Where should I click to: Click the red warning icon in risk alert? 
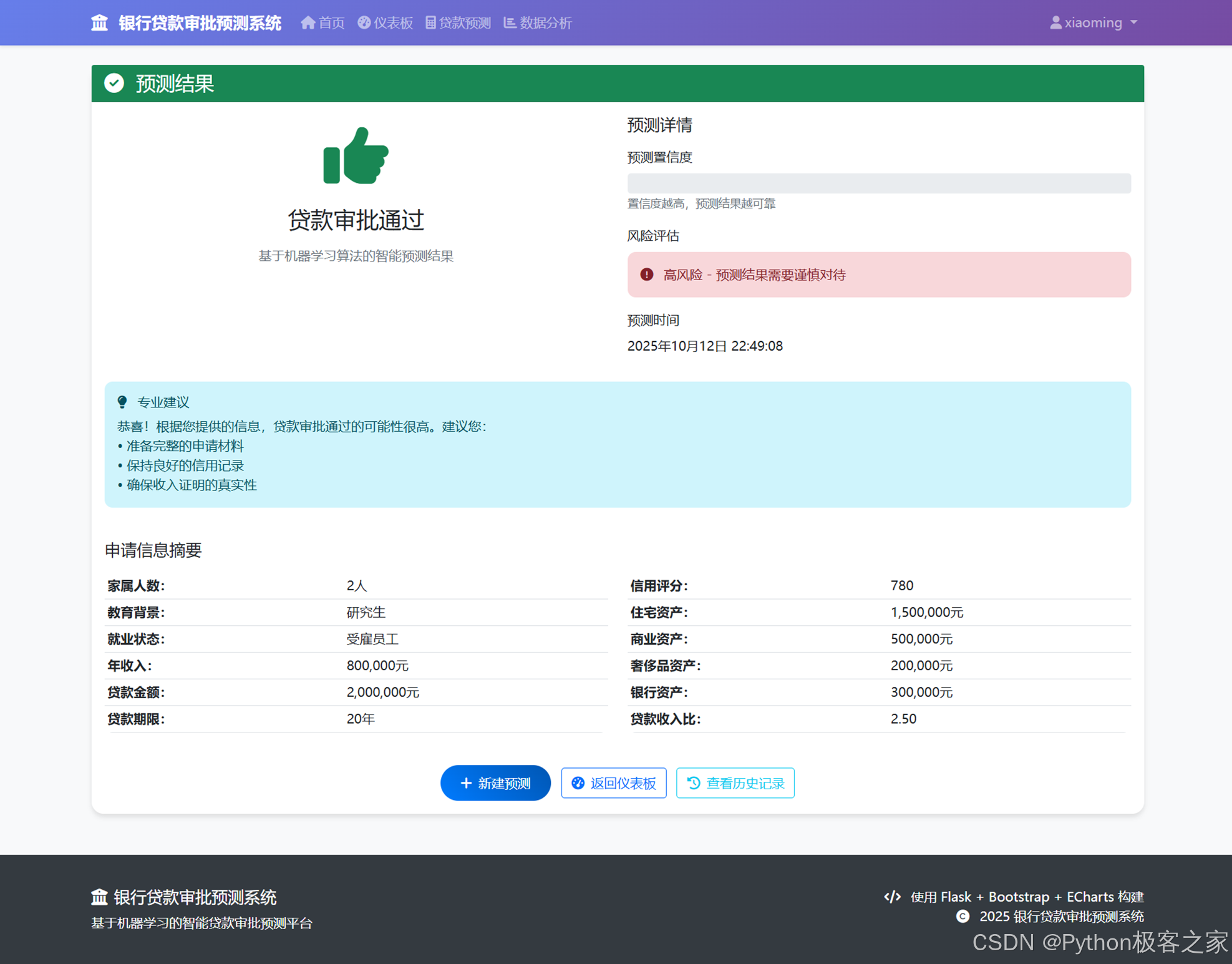(x=647, y=275)
